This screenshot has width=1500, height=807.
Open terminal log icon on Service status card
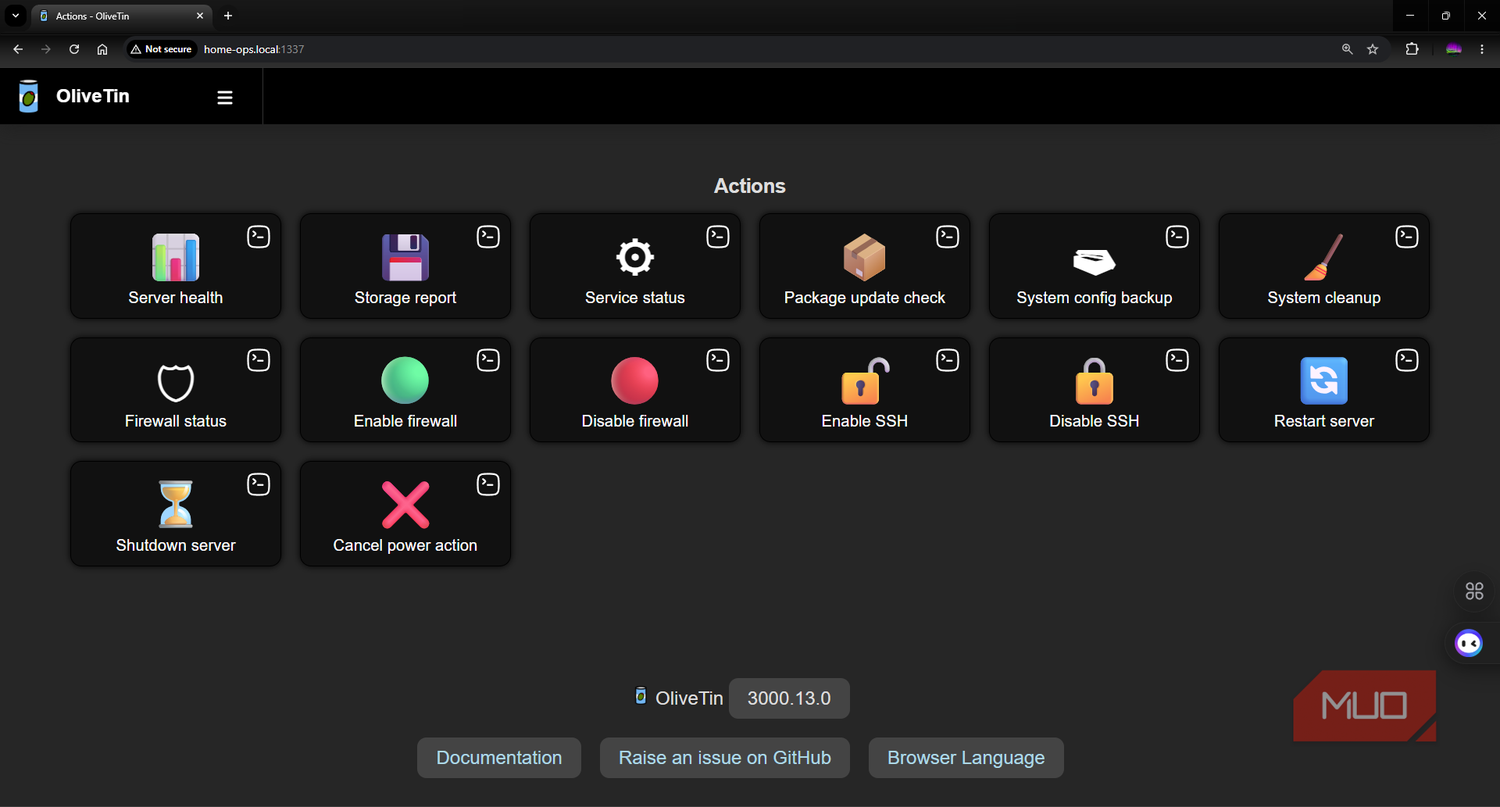tap(718, 236)
